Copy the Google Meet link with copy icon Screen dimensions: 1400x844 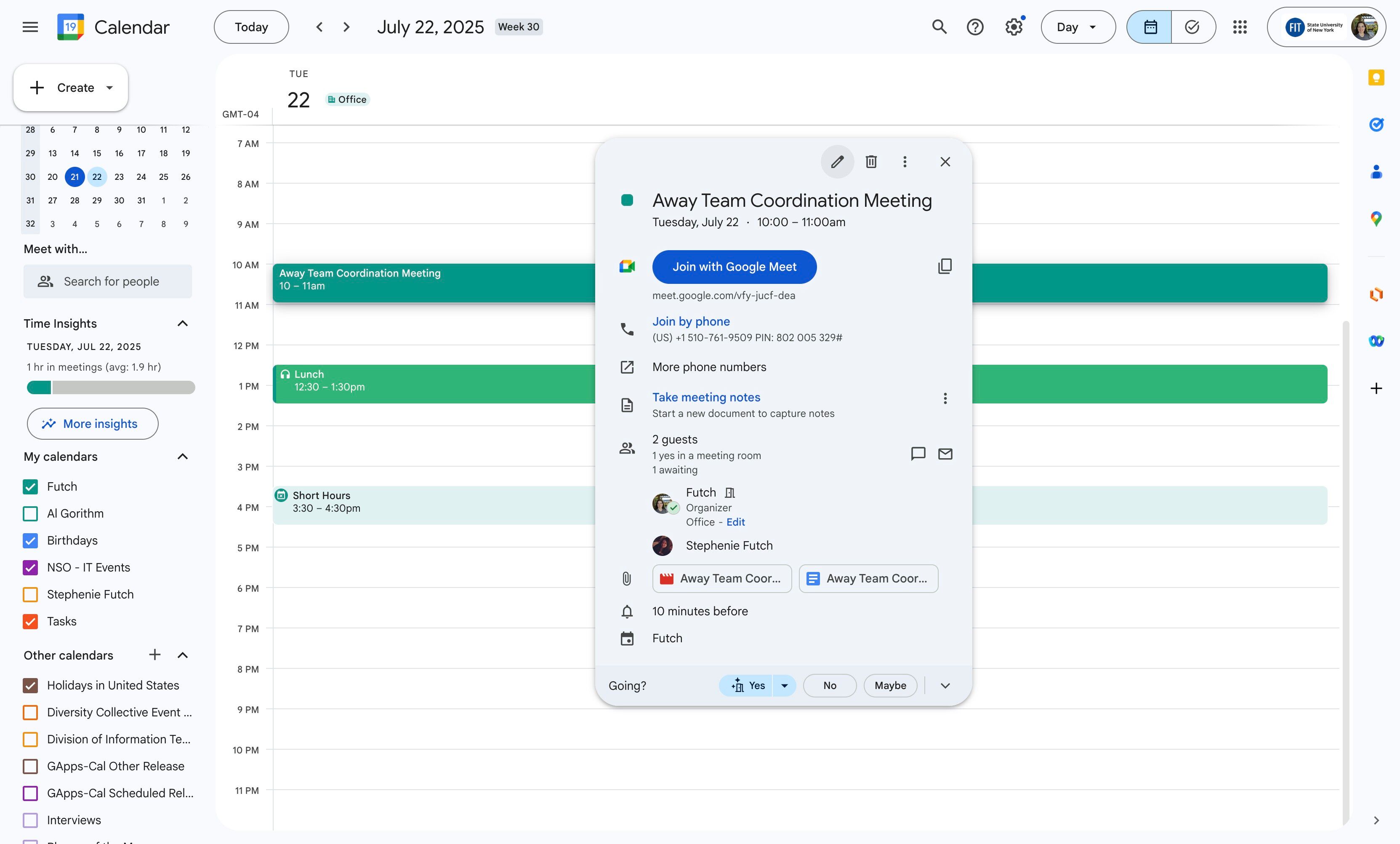(944, 266)
